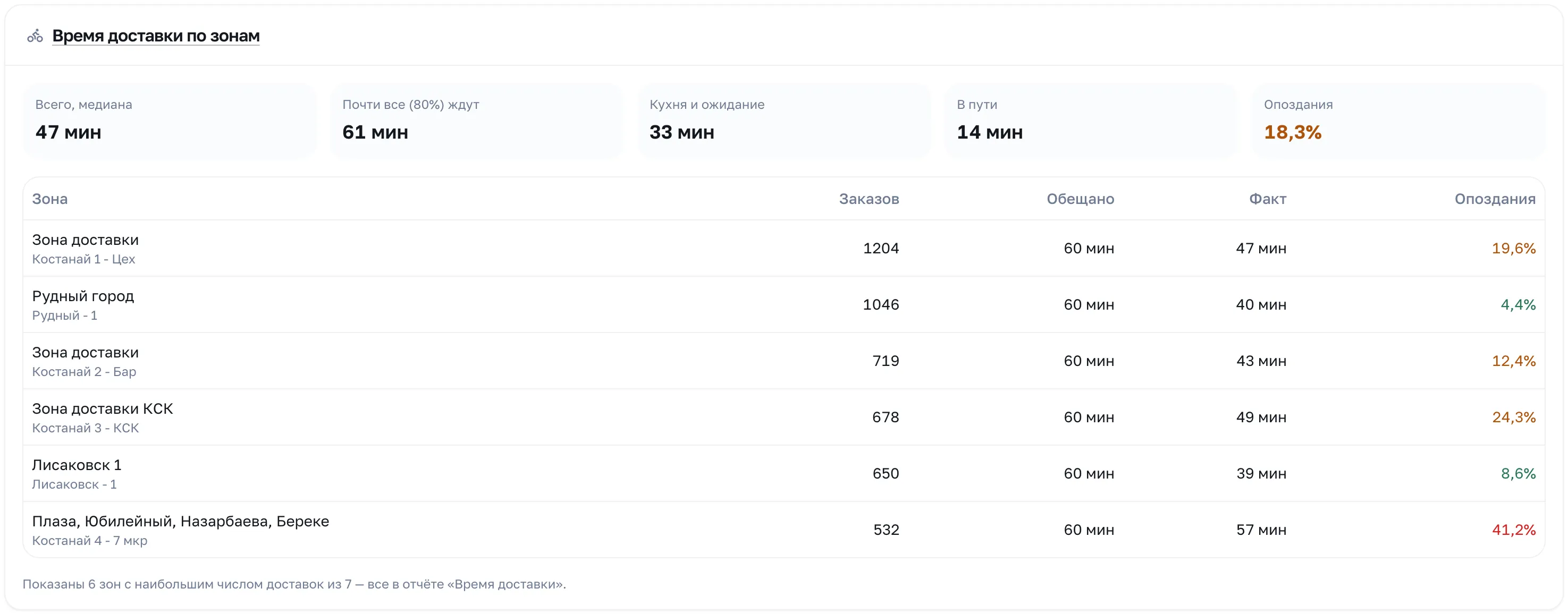Click the «Кухня и ожидание» 33 мин card
Viewport: 1568px width, 614px height.
point(784,121)
